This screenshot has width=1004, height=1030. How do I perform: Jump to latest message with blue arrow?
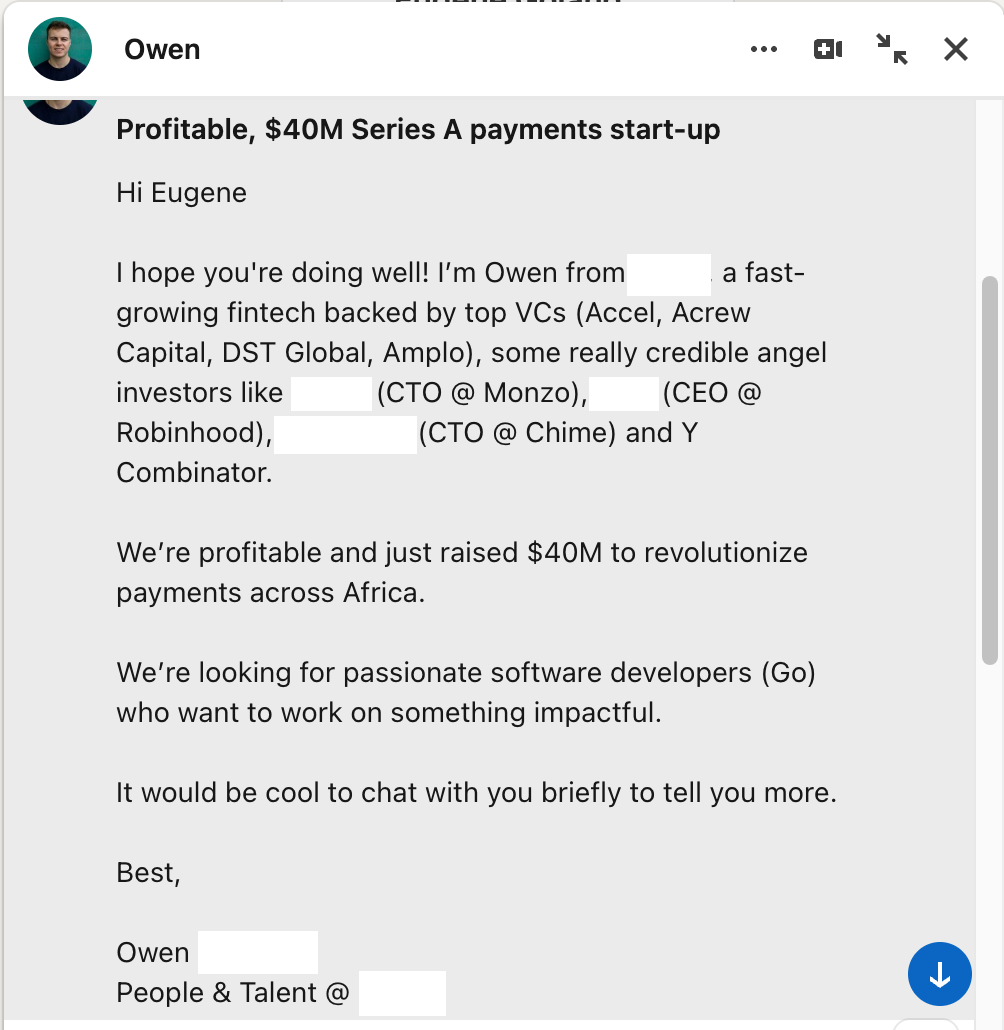tap(940, 973)
